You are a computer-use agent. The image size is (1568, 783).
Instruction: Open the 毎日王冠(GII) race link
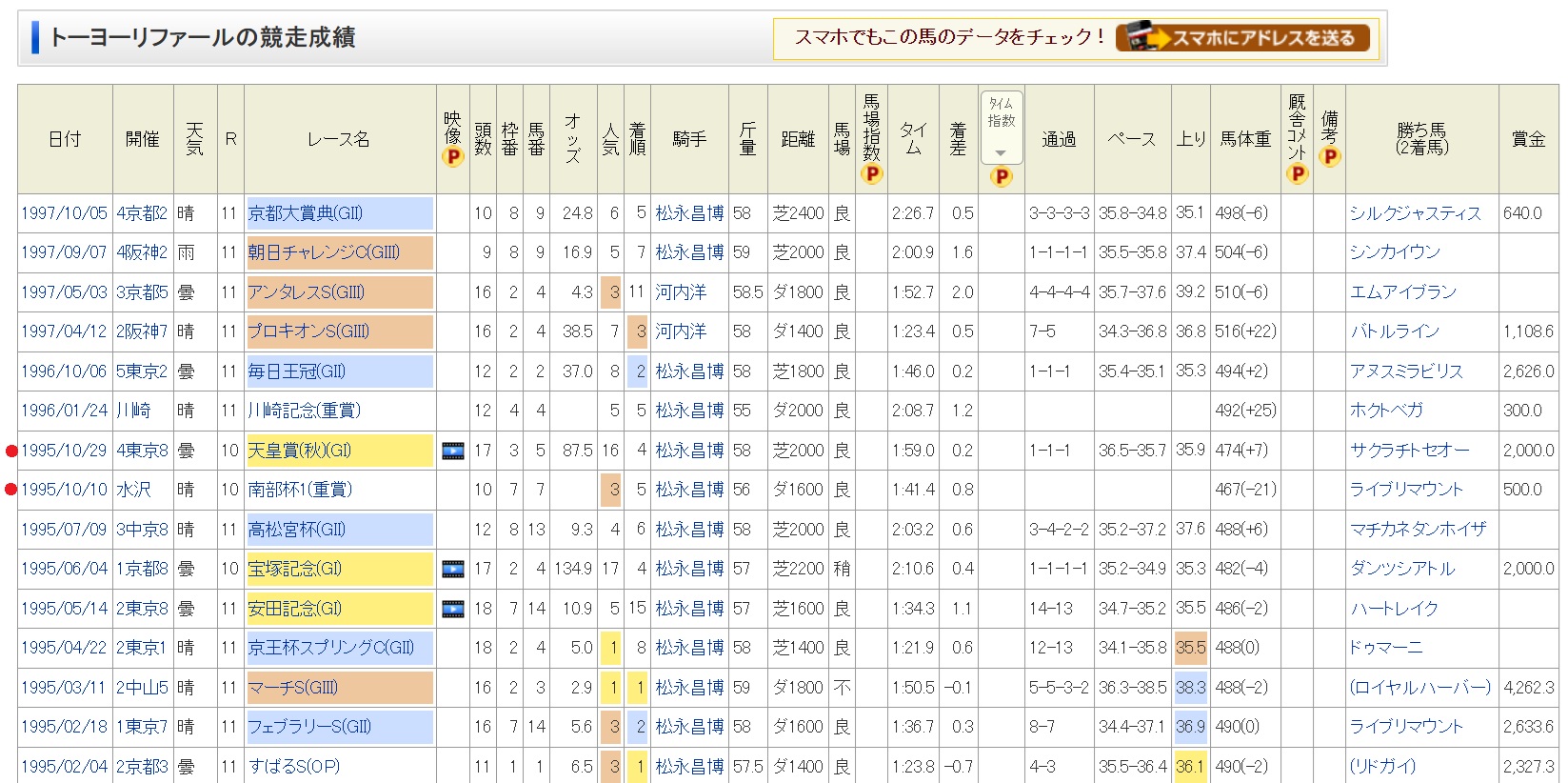click(x=297, y=371)
